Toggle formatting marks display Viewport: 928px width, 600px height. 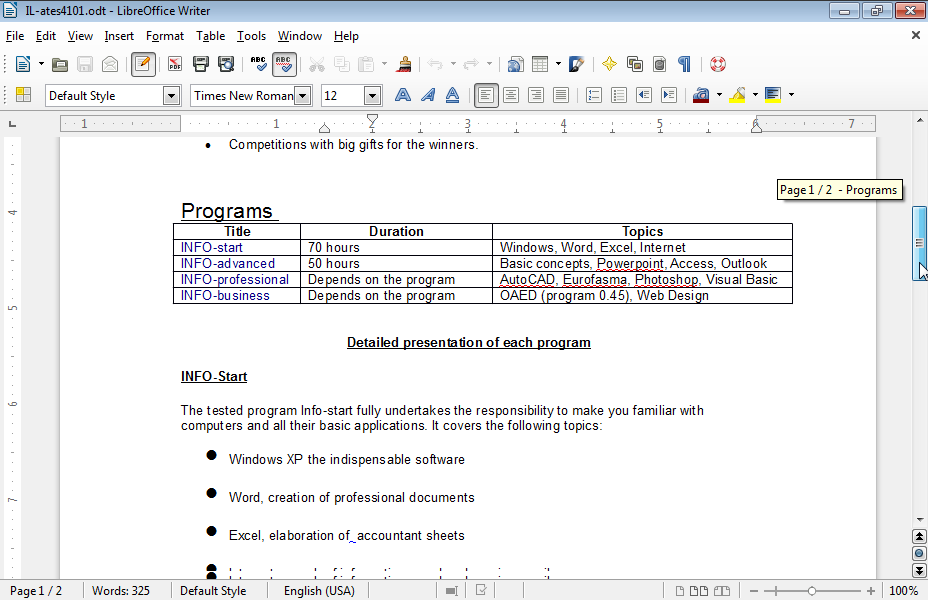[683, 64]
